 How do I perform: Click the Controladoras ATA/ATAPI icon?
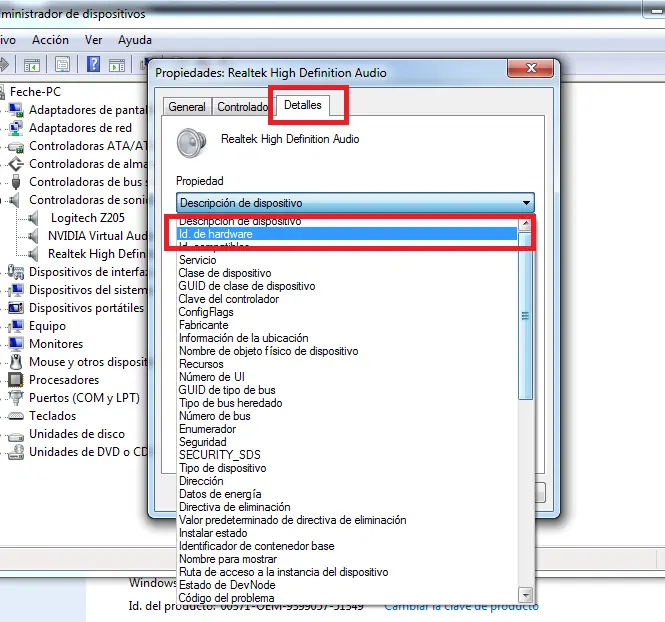pyautogui.click(x=16, y=146)
